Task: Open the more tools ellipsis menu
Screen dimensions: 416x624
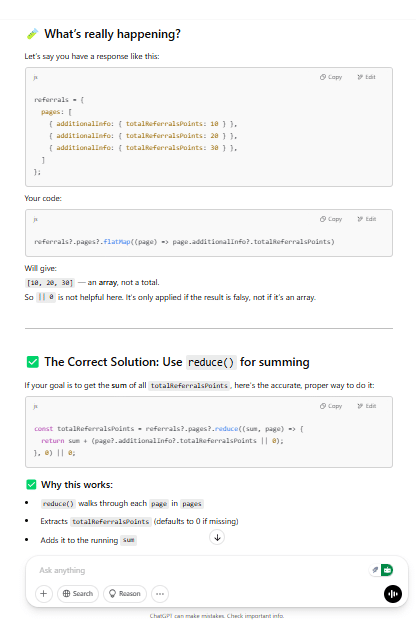Action: coord(160,593)
